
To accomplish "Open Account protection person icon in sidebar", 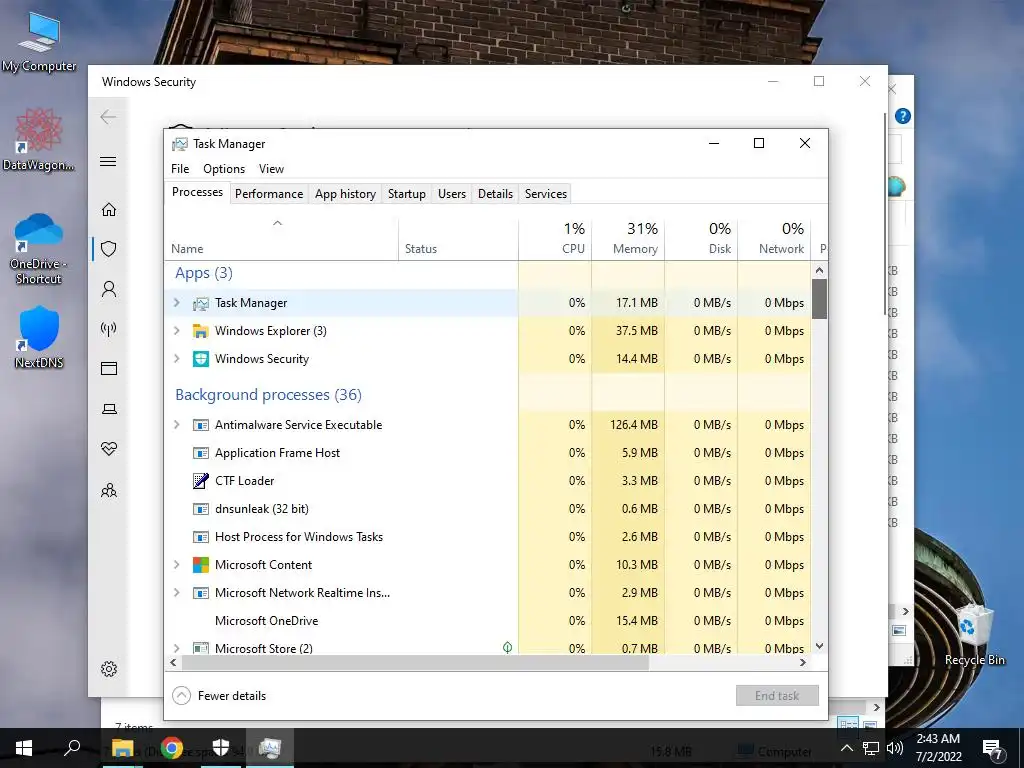I will tap(109, 289).
